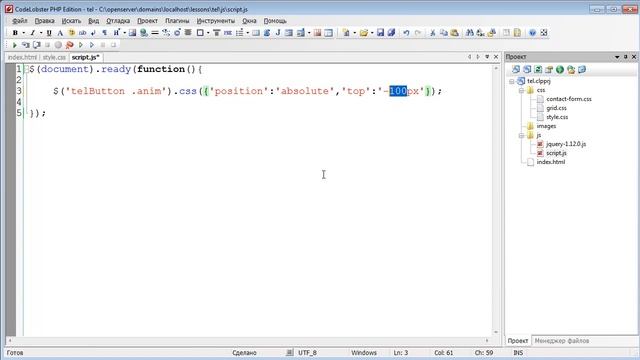
Task: Open the Open-folder dropdown arrow
Action: [x=372, y=33]
